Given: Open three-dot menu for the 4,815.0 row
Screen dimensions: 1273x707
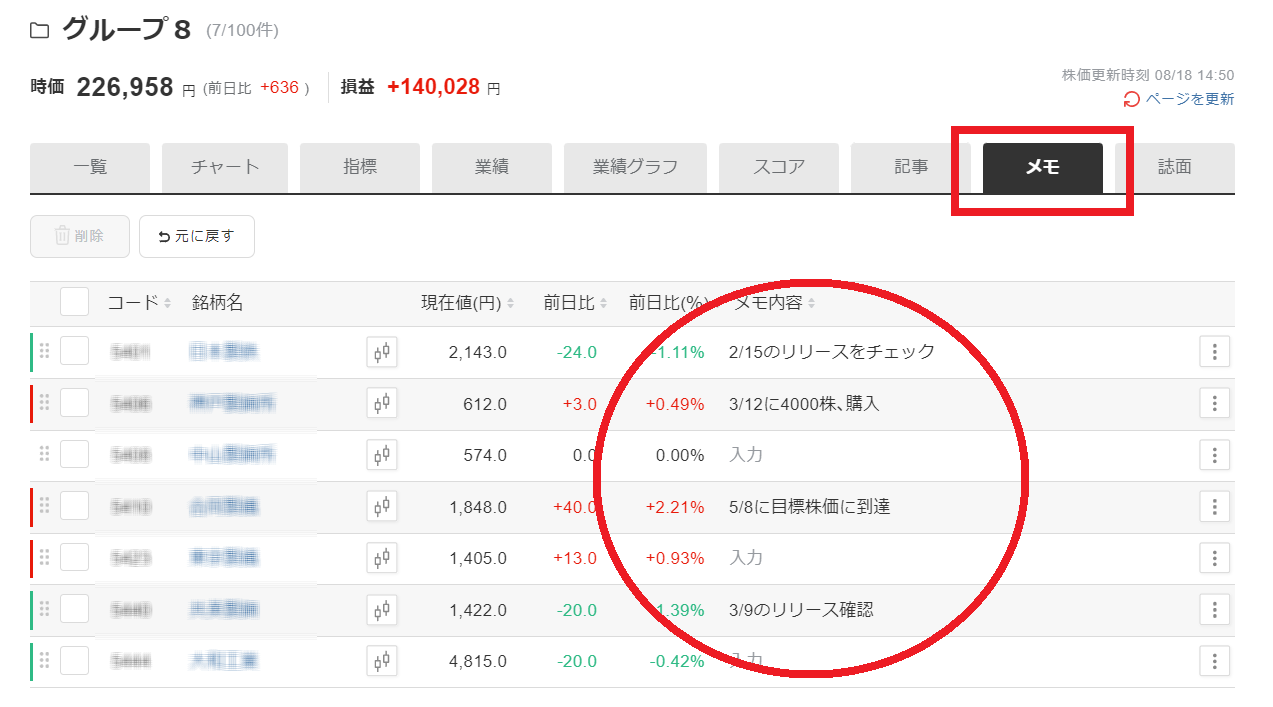Looking at the screenshot, I should coord(1214,661).
